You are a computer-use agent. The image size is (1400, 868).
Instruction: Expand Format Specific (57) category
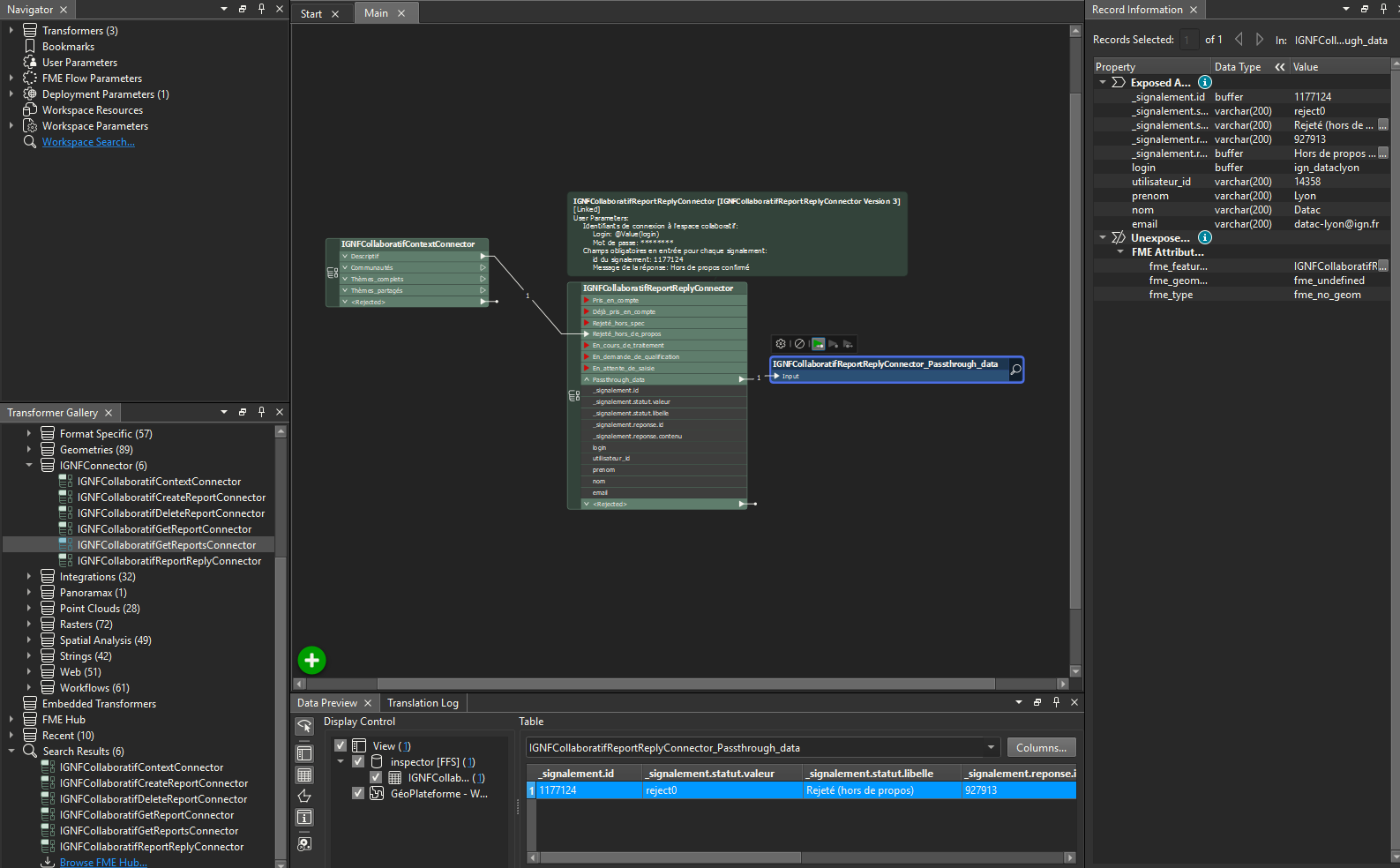pyautogui.click(x=29, y=433)
